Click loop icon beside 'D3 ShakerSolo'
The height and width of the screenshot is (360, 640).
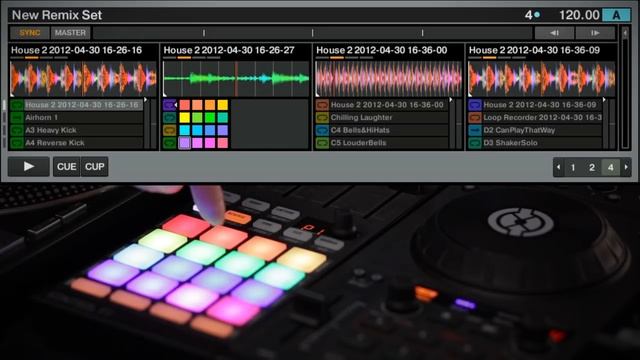tap(475, 143)
